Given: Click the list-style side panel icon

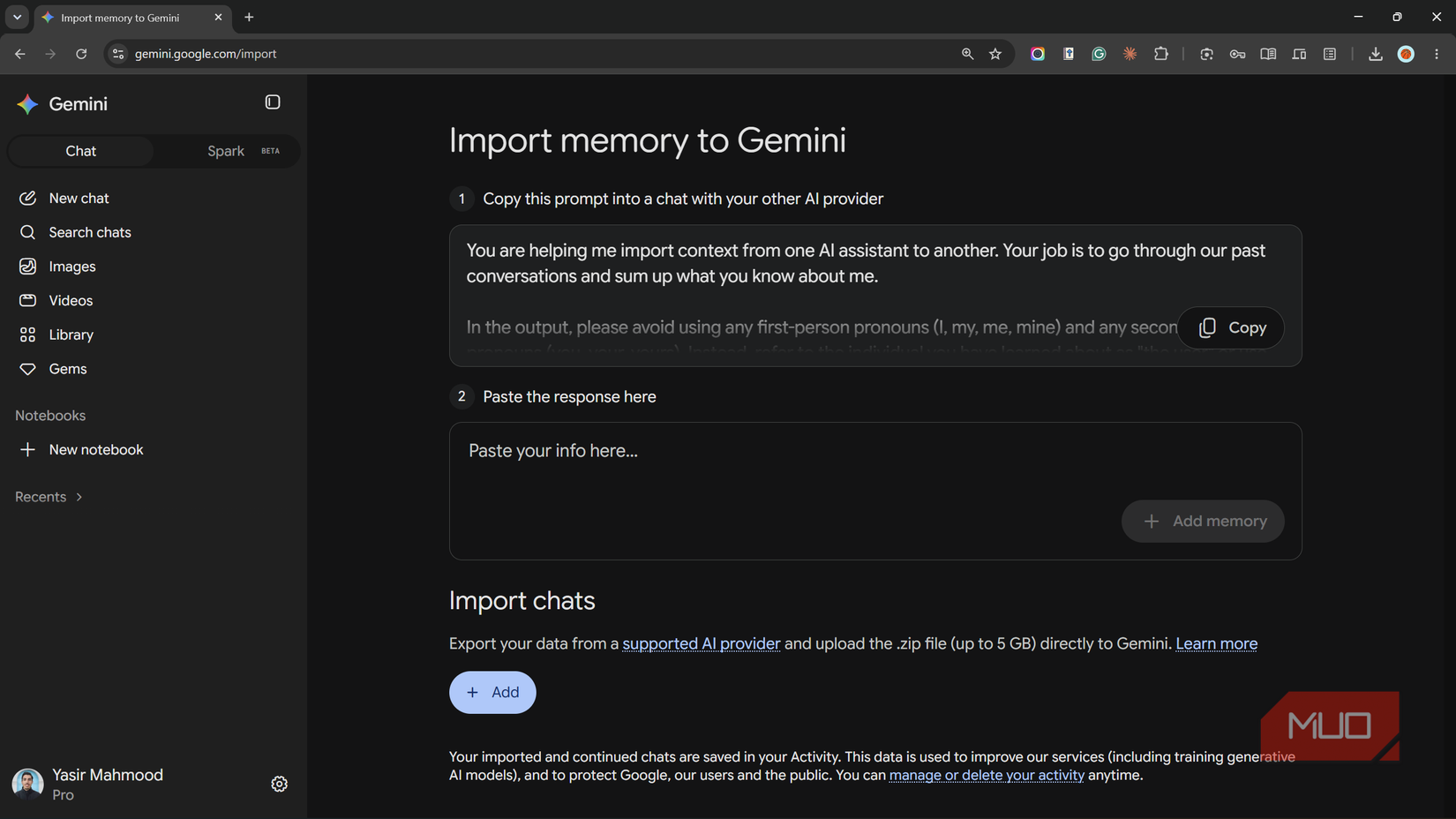Looking at the screenshot, I should click(x=1330, y=54).
